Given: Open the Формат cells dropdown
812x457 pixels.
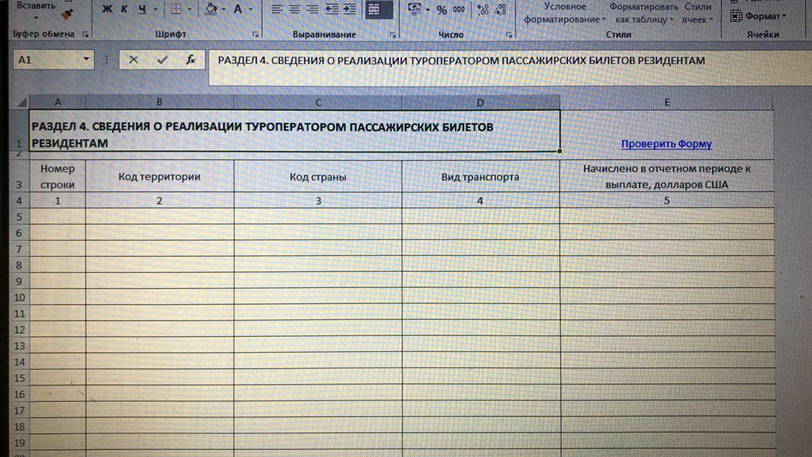Looking at the screenshot, I should (763, 16).
